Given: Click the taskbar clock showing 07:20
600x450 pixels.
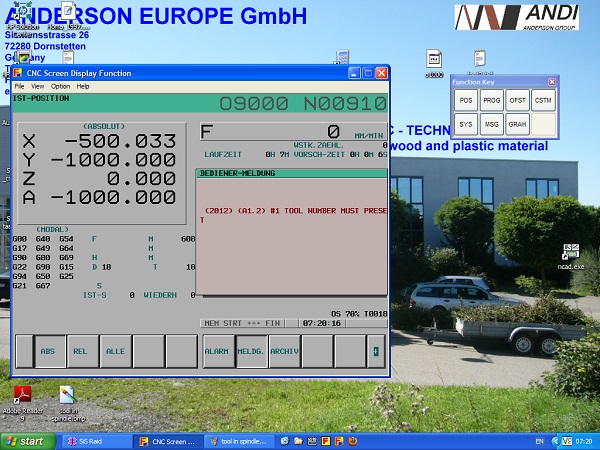Looking at the screenshot, I should click(584, 442).
